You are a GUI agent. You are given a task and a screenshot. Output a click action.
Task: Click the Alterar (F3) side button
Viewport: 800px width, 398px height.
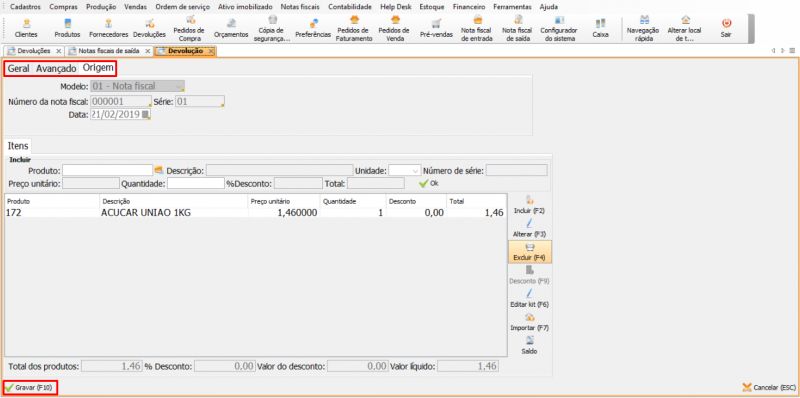click(x=530, y=228)
